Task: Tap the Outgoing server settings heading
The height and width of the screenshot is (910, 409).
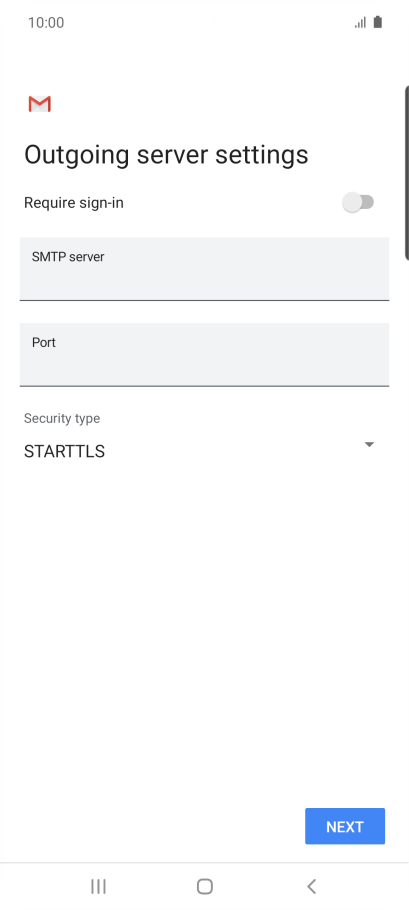Action: pyautogui.click(x=166, y=155)
